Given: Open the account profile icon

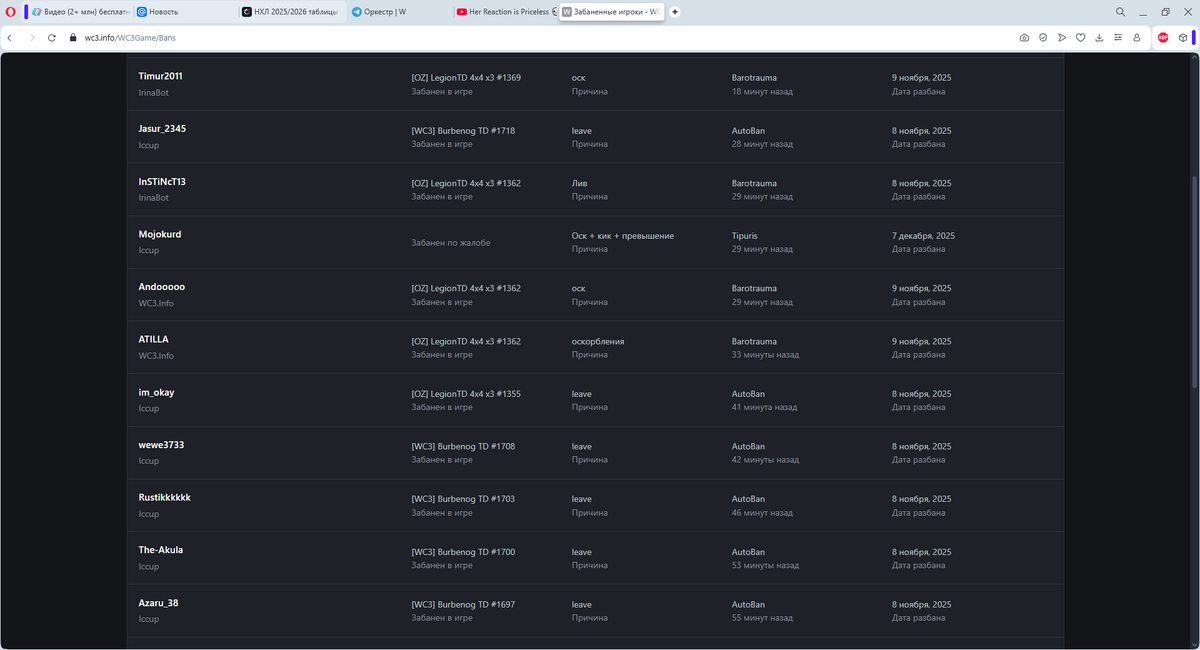Looking at the screenshot, I should (1137, 38).
